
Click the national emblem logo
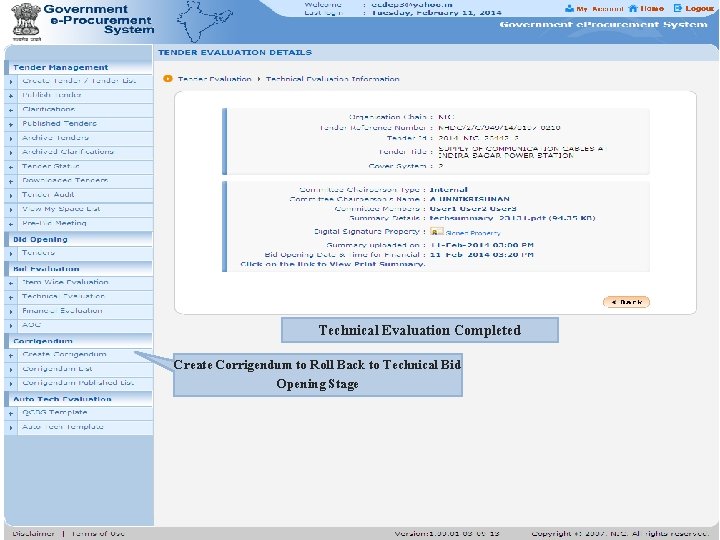26,22
